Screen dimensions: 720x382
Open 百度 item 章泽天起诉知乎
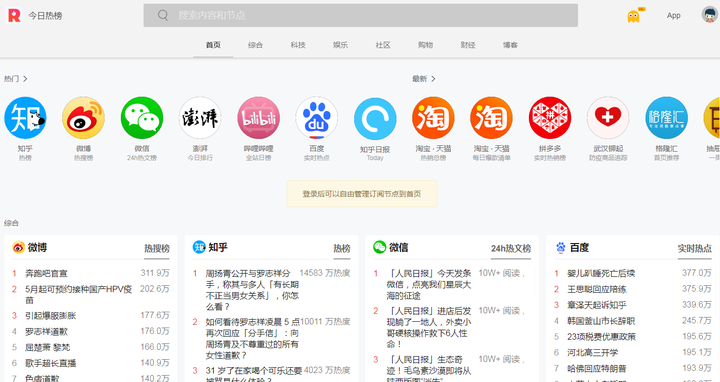tap(597, 305)
